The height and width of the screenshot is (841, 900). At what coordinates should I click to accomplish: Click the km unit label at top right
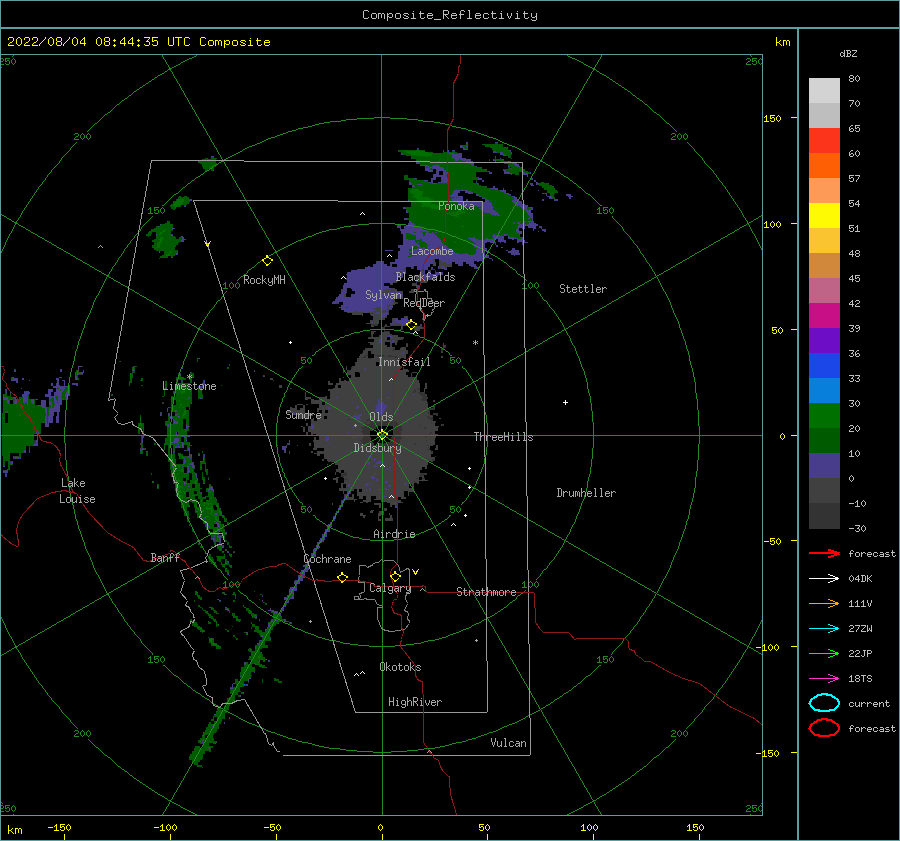point(782,42)
